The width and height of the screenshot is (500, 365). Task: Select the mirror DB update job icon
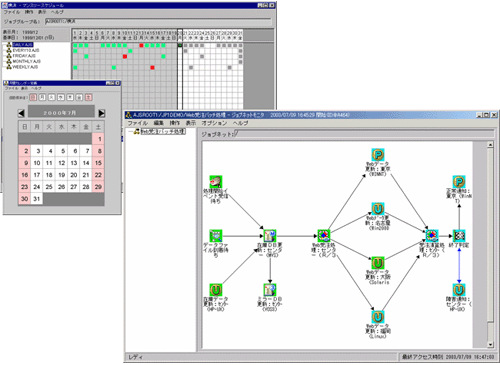coord(270,290)
